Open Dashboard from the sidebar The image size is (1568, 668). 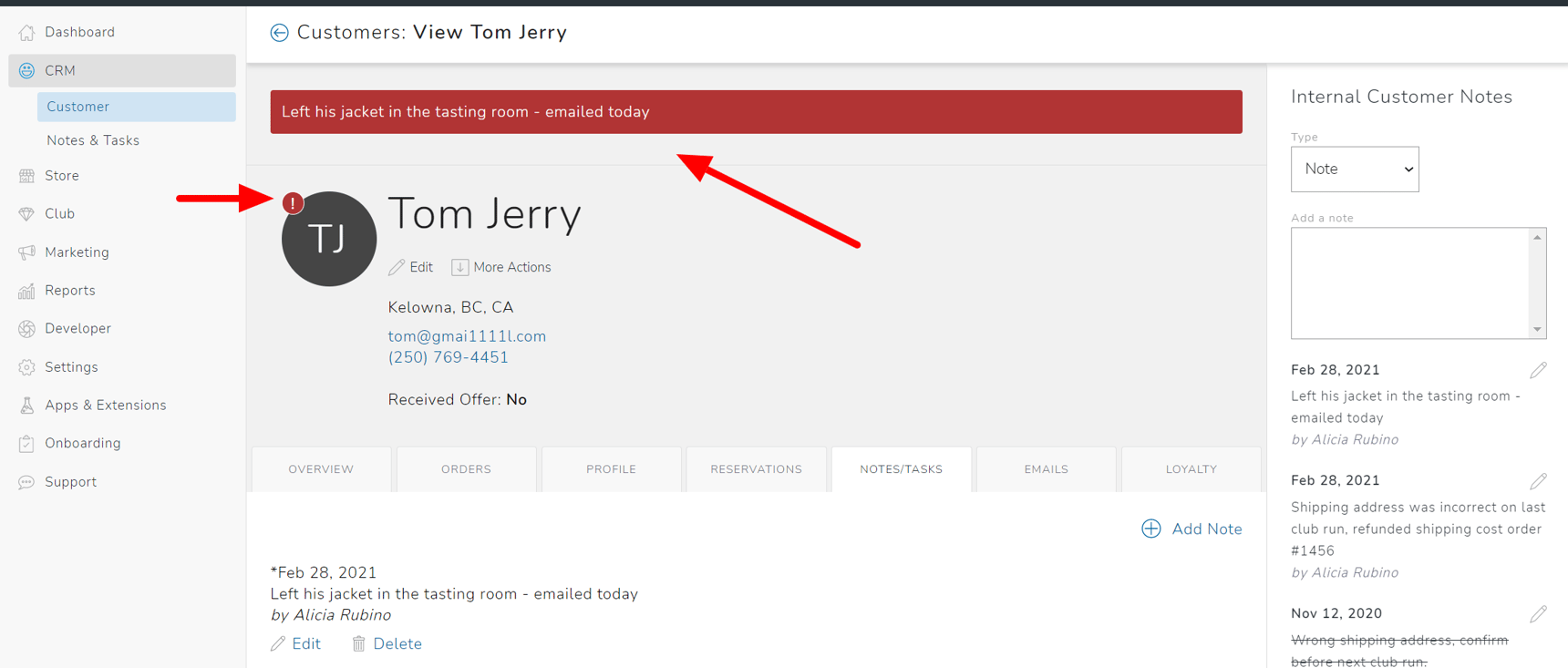pyautogui.click(x=79, y=32)
